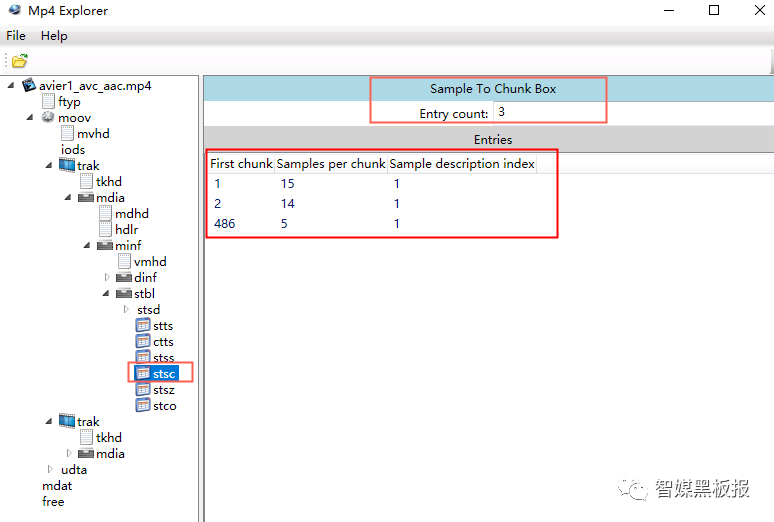Select the stsz label in tree
Screen dimensions: 774x522
(x=164, y=390)
